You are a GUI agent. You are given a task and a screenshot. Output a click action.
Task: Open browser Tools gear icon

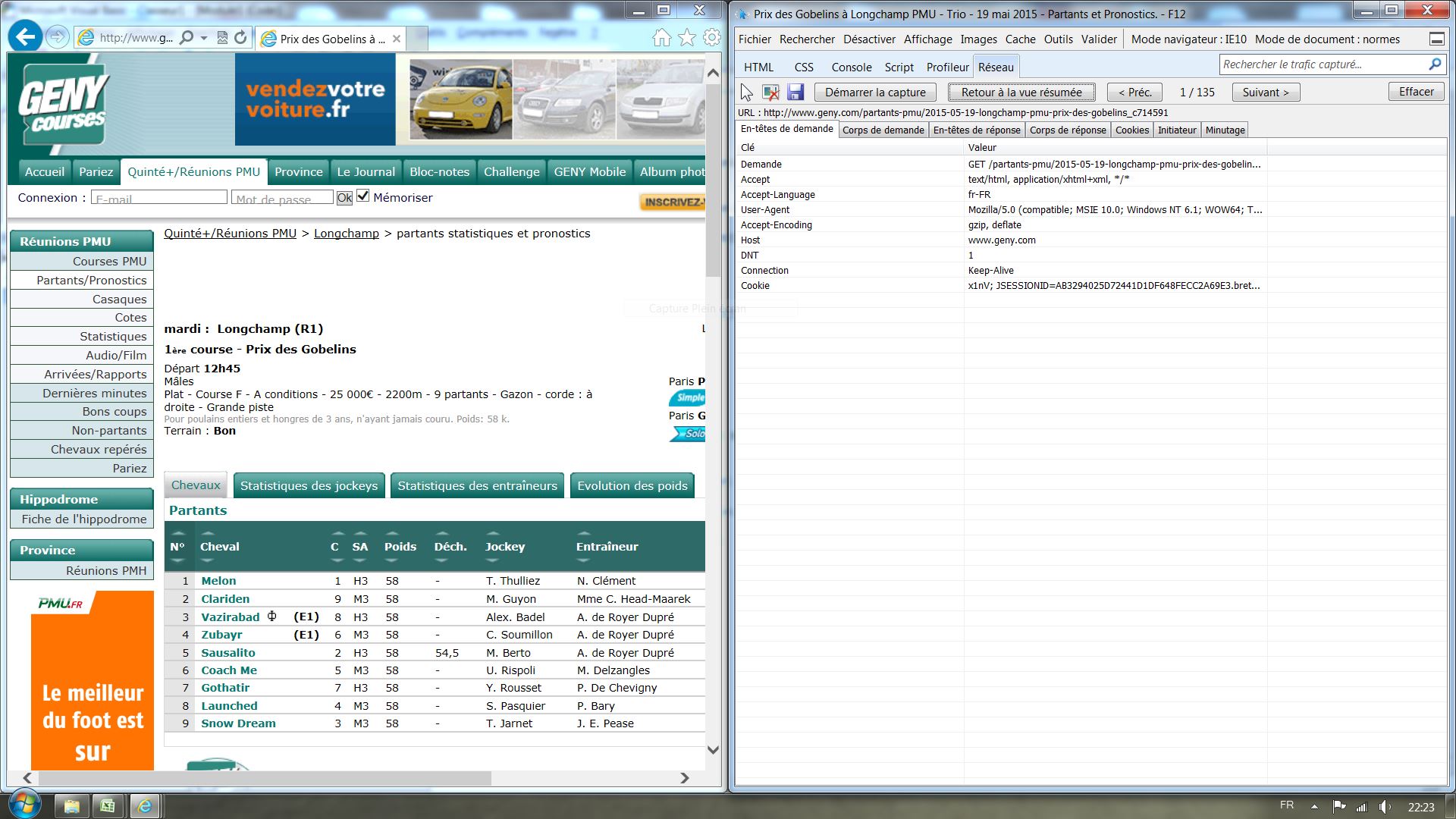(x=711, y=38)
